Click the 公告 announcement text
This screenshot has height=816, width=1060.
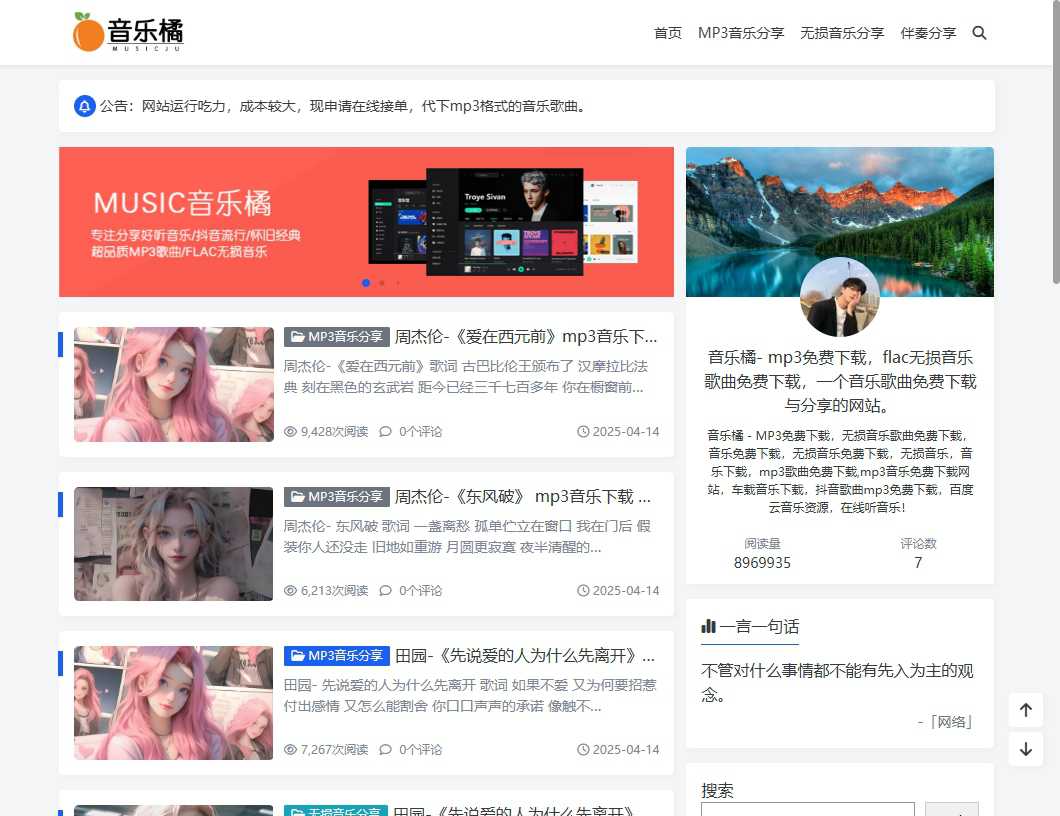click(343, 106)
